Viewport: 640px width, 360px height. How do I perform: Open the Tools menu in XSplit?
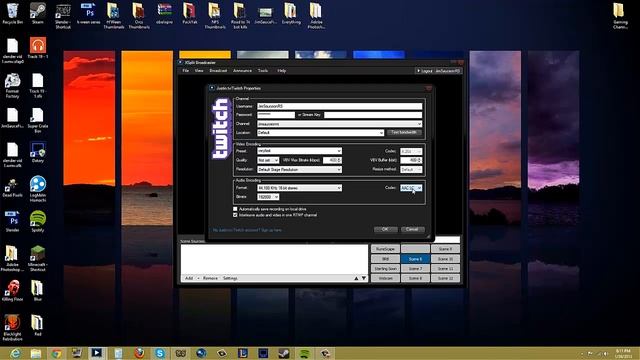tap(263, 71)
